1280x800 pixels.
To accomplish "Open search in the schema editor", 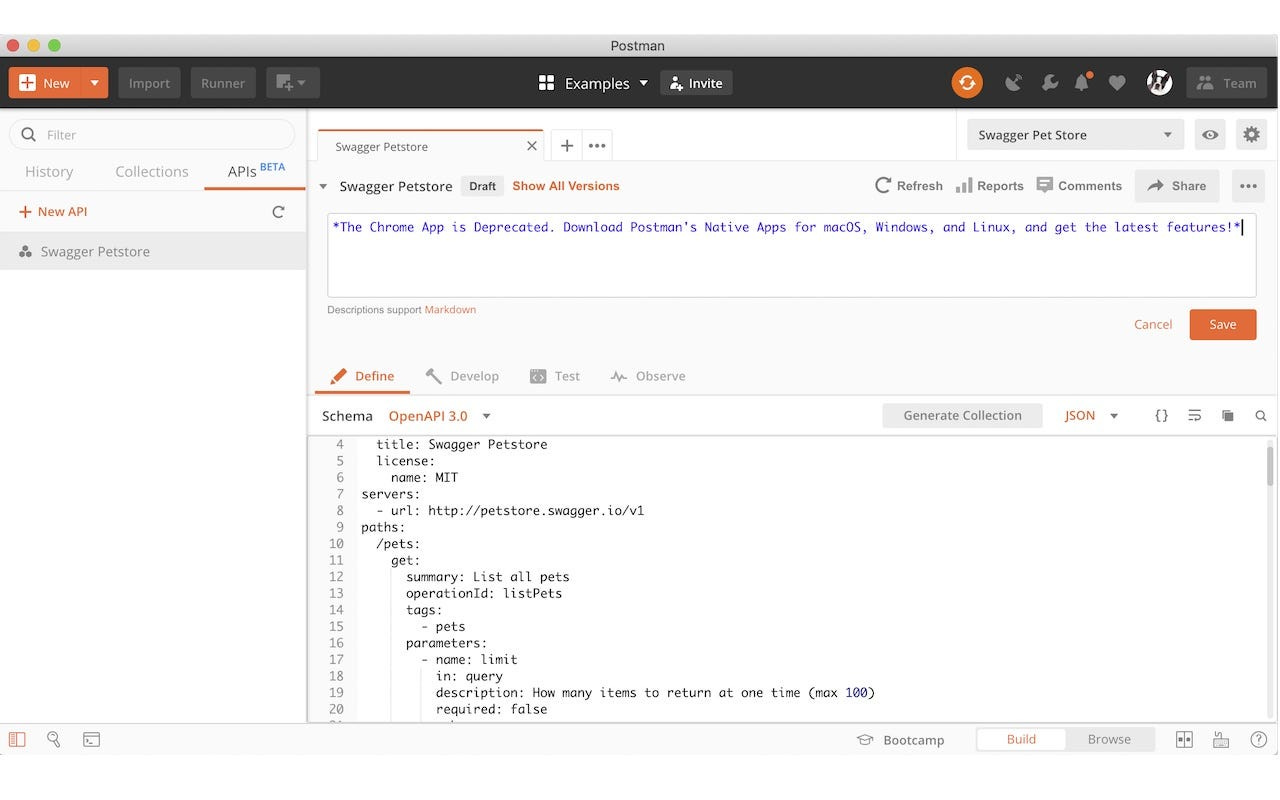I will 1260,415.
